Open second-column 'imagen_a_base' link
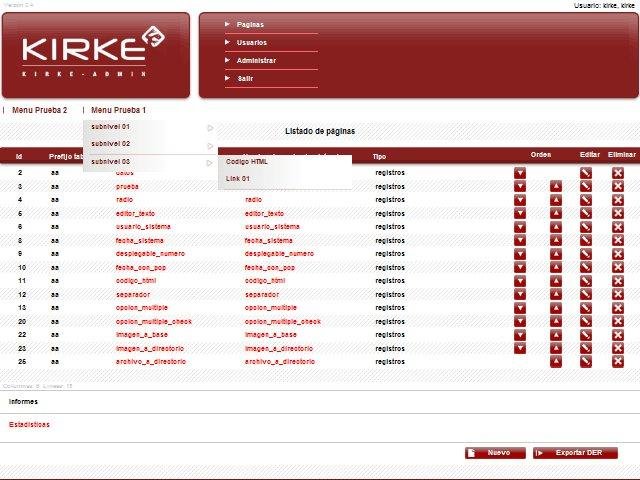 point(270,335)
